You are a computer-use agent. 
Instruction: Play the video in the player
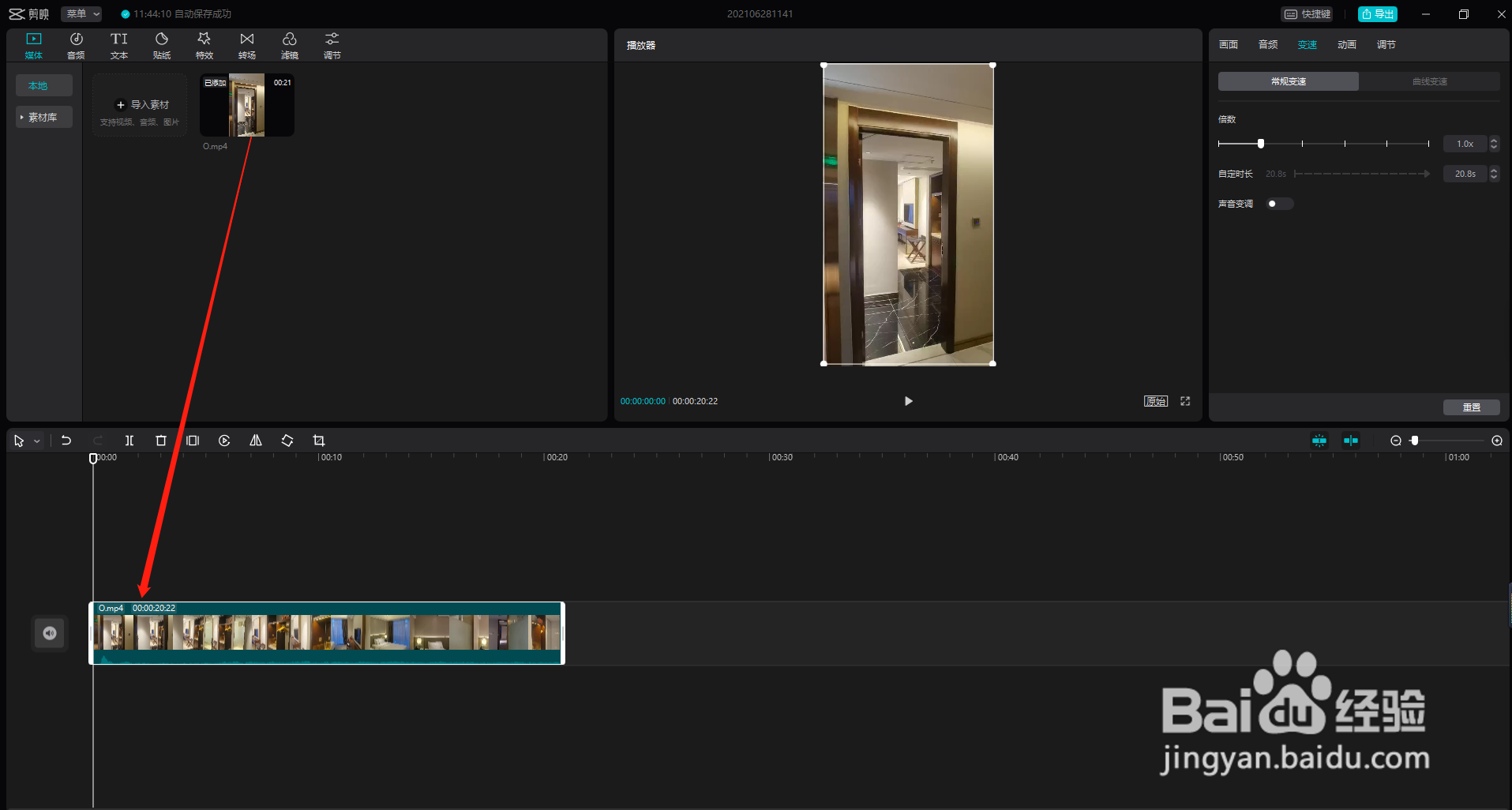[908, 401]
